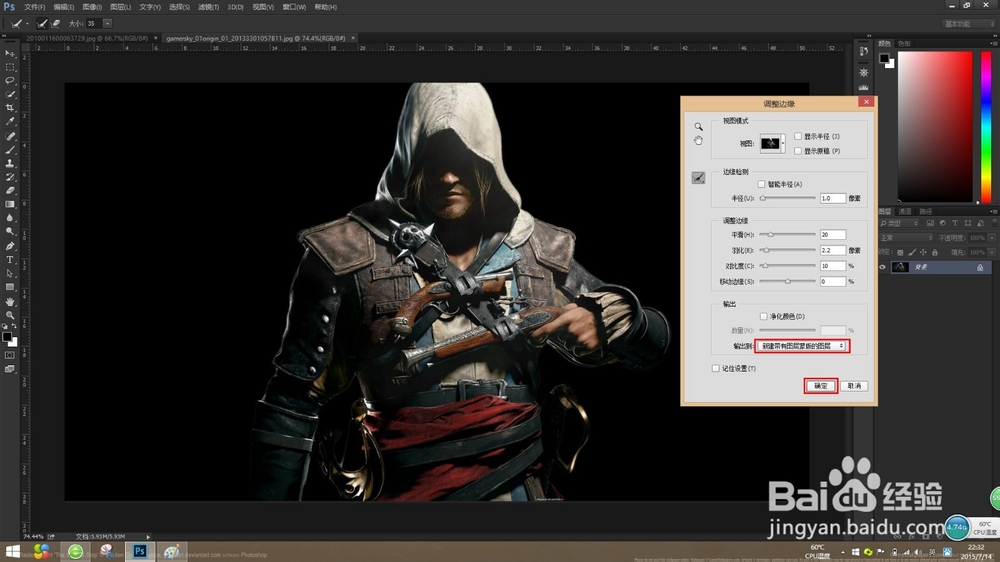
Task: Select the Dodge tool
Action: pyautogui.click(x=10, y=231)
